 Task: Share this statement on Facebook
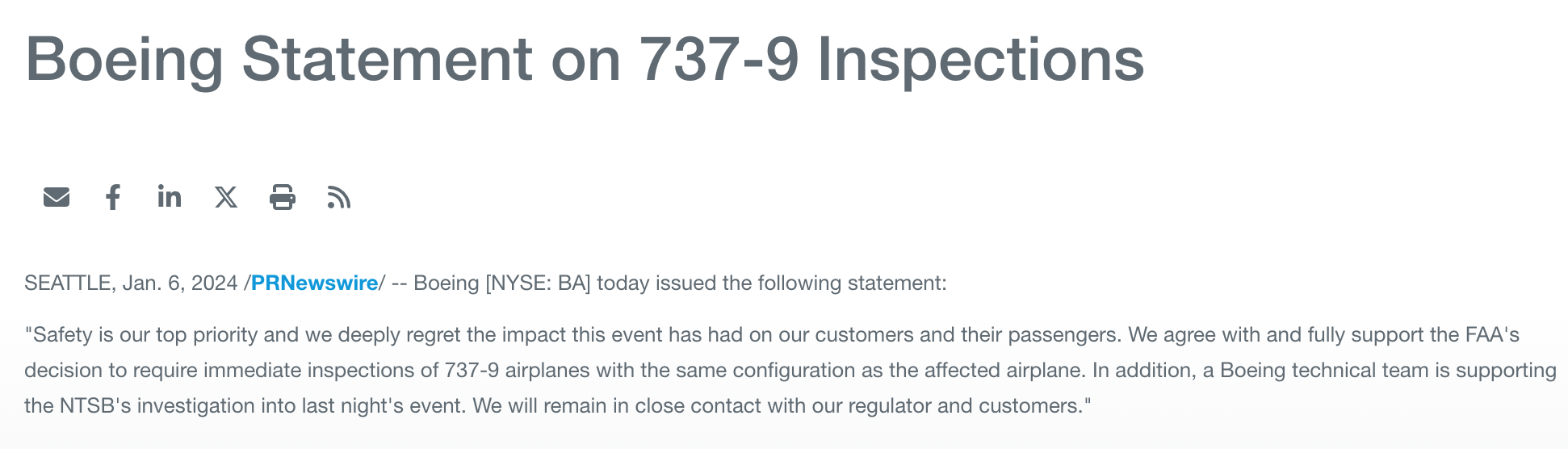click(113, 197)
